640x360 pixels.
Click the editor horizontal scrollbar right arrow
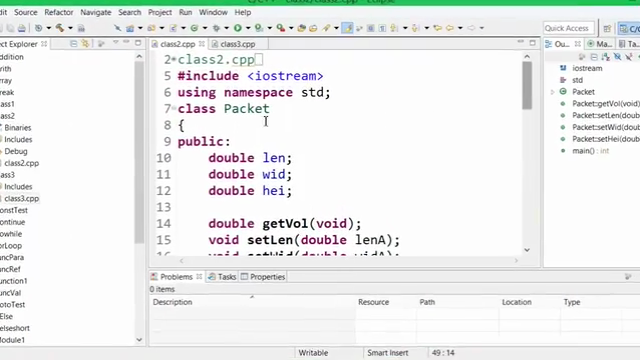point(516,260)
